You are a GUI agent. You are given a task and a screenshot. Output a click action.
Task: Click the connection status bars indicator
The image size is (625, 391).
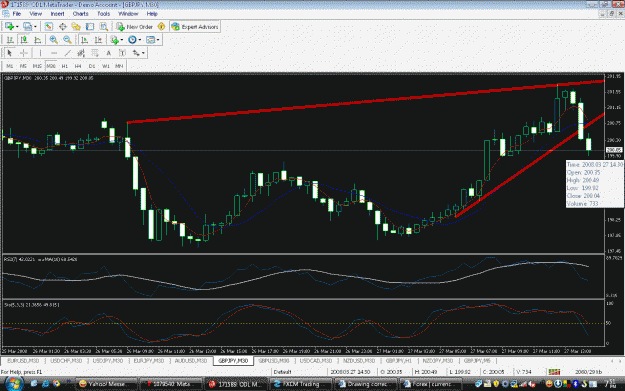click(x=554, y=371)
